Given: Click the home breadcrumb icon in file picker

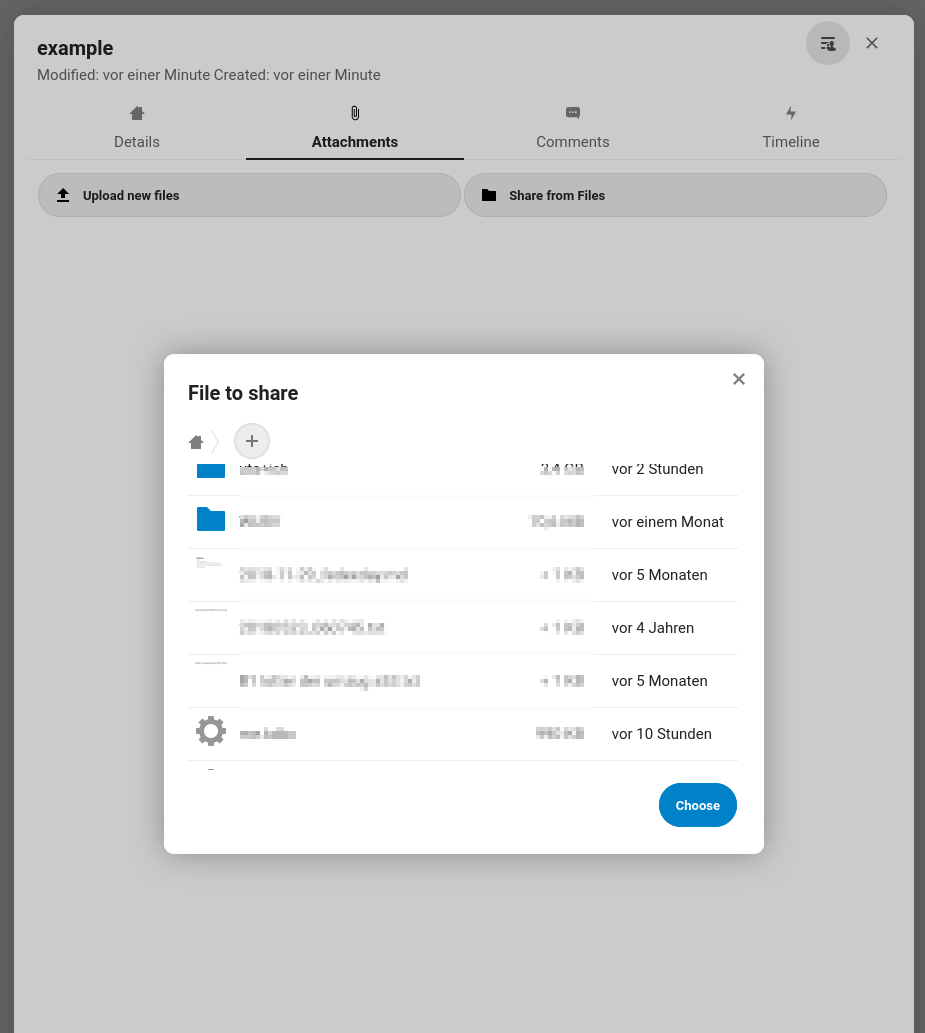Looking at the screenshot, I should [196, 441].
